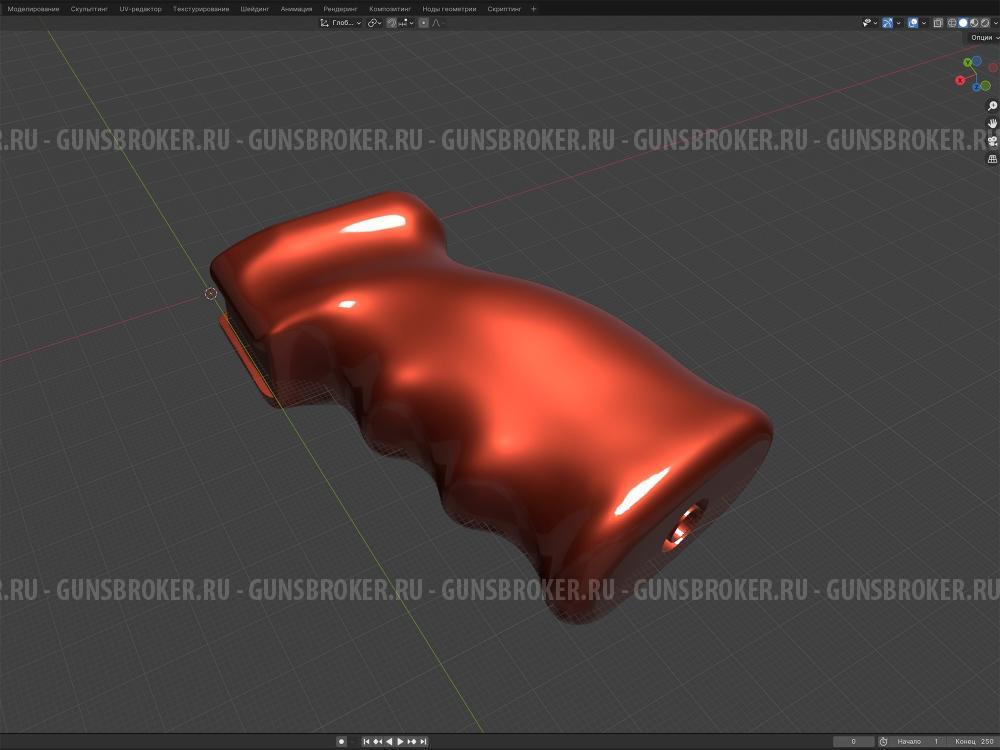Click the blue Z axis gizmo handle
Image resolution: width=1000 pixels, height=750 pixels.
click(976, 87)
